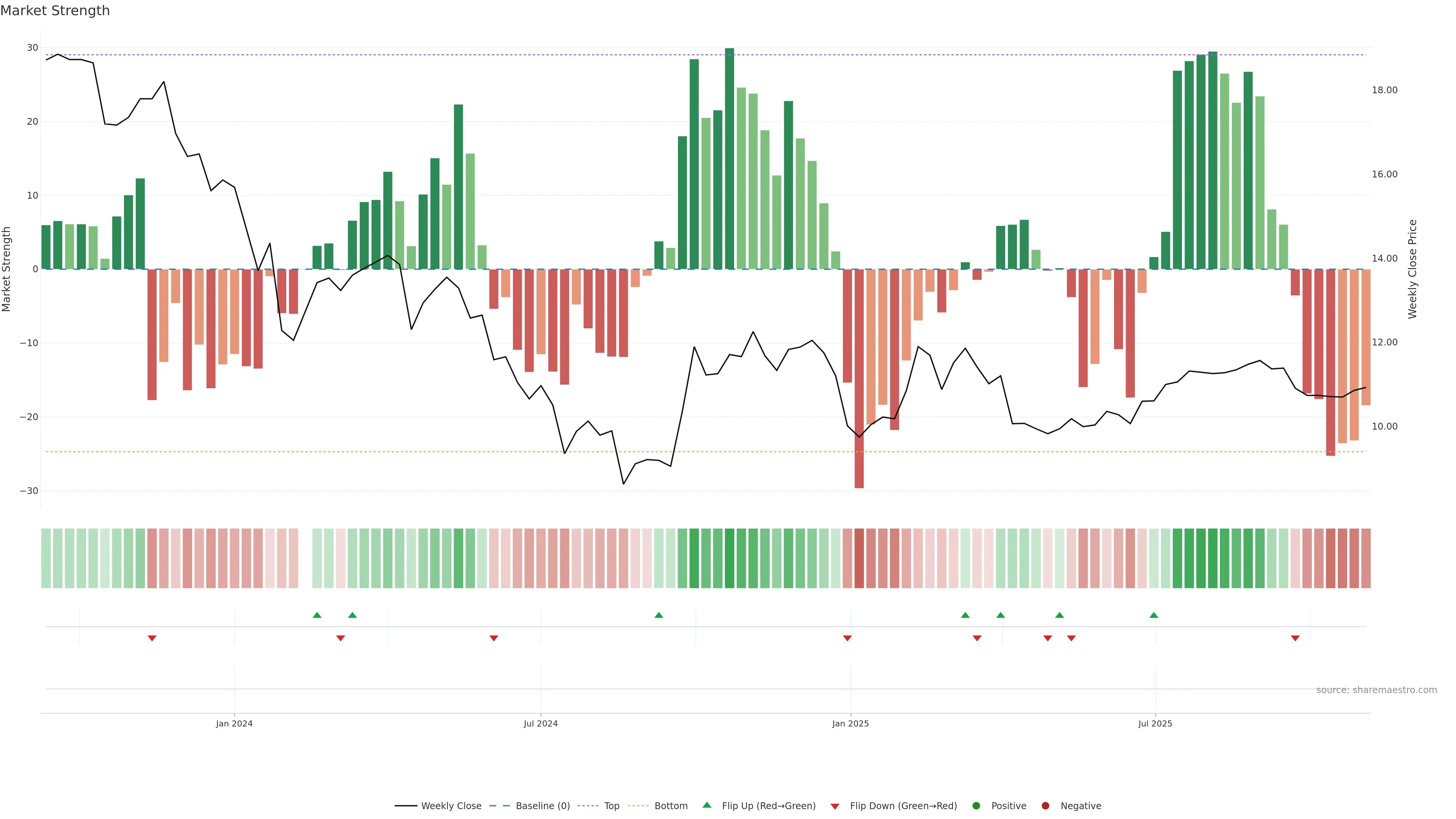1456x819 pixels.
Task: Click the green Flip Up legend triangle icon
Action: pyautogui.click(x=706, y=805)
